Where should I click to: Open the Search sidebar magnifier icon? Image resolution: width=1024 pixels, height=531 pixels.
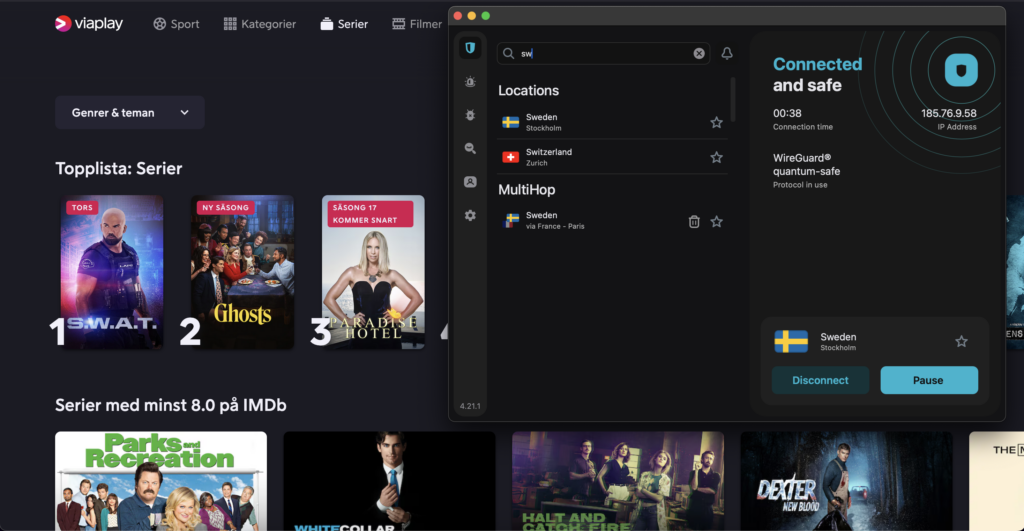click(470, 148)
